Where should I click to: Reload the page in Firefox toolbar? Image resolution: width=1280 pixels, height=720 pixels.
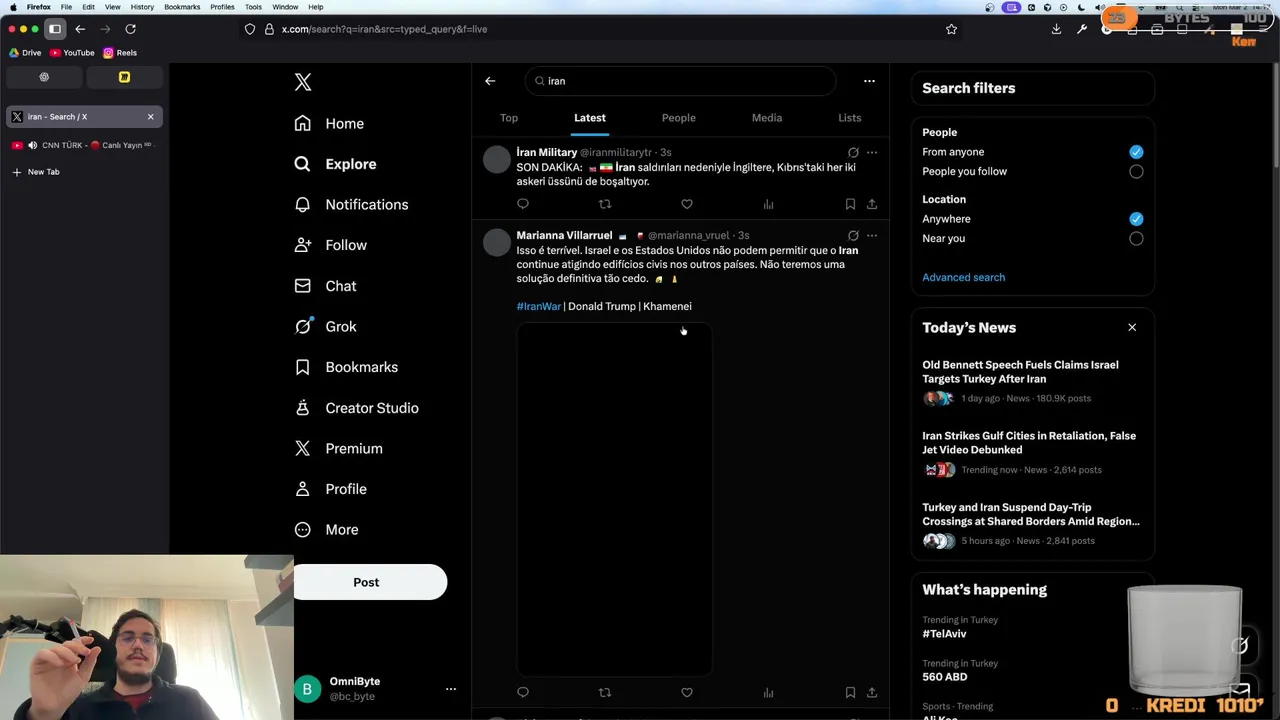coord(130,29)
